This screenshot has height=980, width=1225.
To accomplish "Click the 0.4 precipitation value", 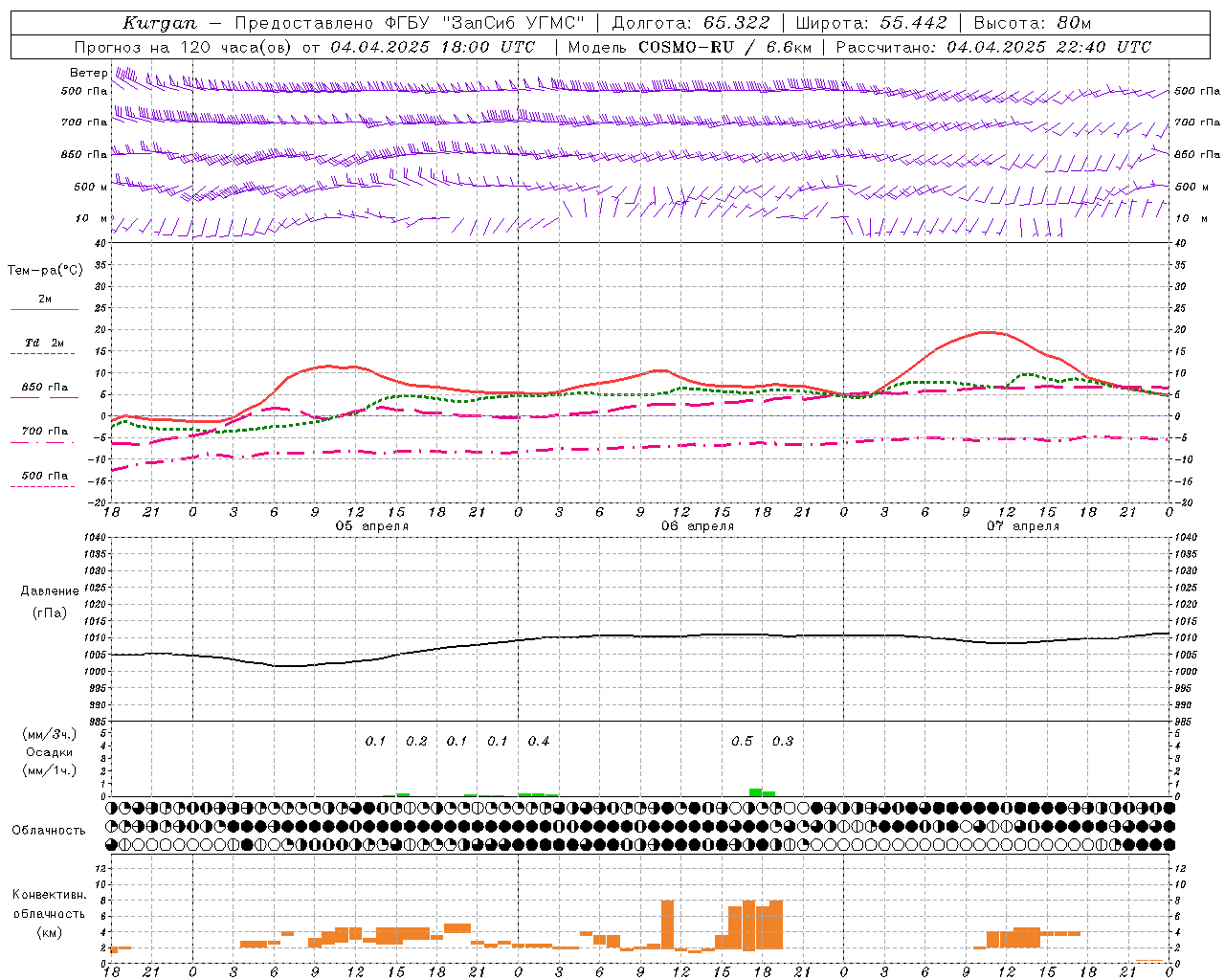I will point(539,741).
